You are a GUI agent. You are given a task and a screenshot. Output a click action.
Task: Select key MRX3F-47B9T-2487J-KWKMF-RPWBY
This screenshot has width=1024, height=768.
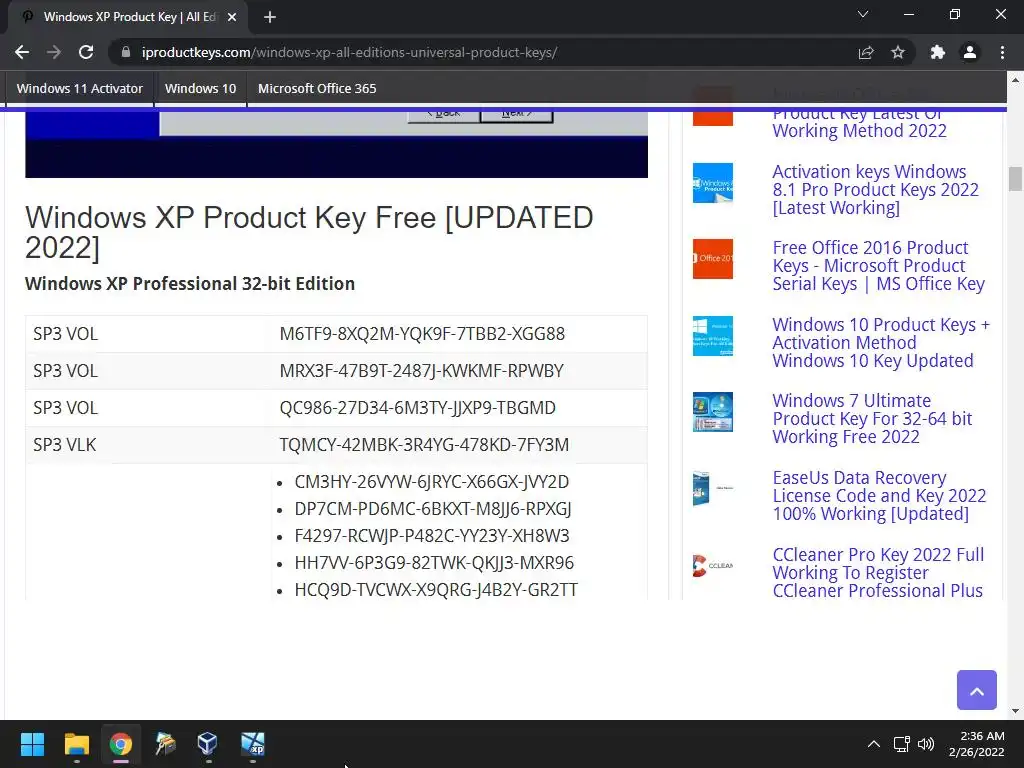[x=421, y=371]
